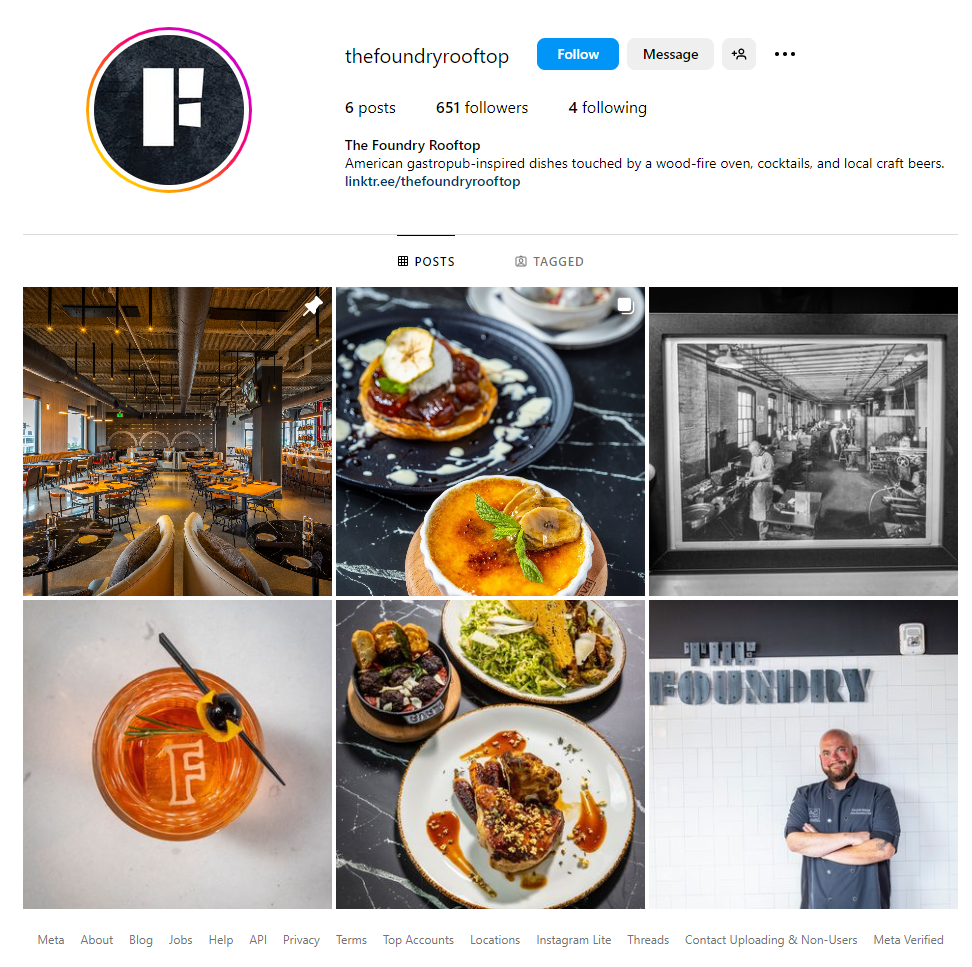
Task: Open the linktr.ee/thefoundryrooftop link
Action: coord(432,182)
